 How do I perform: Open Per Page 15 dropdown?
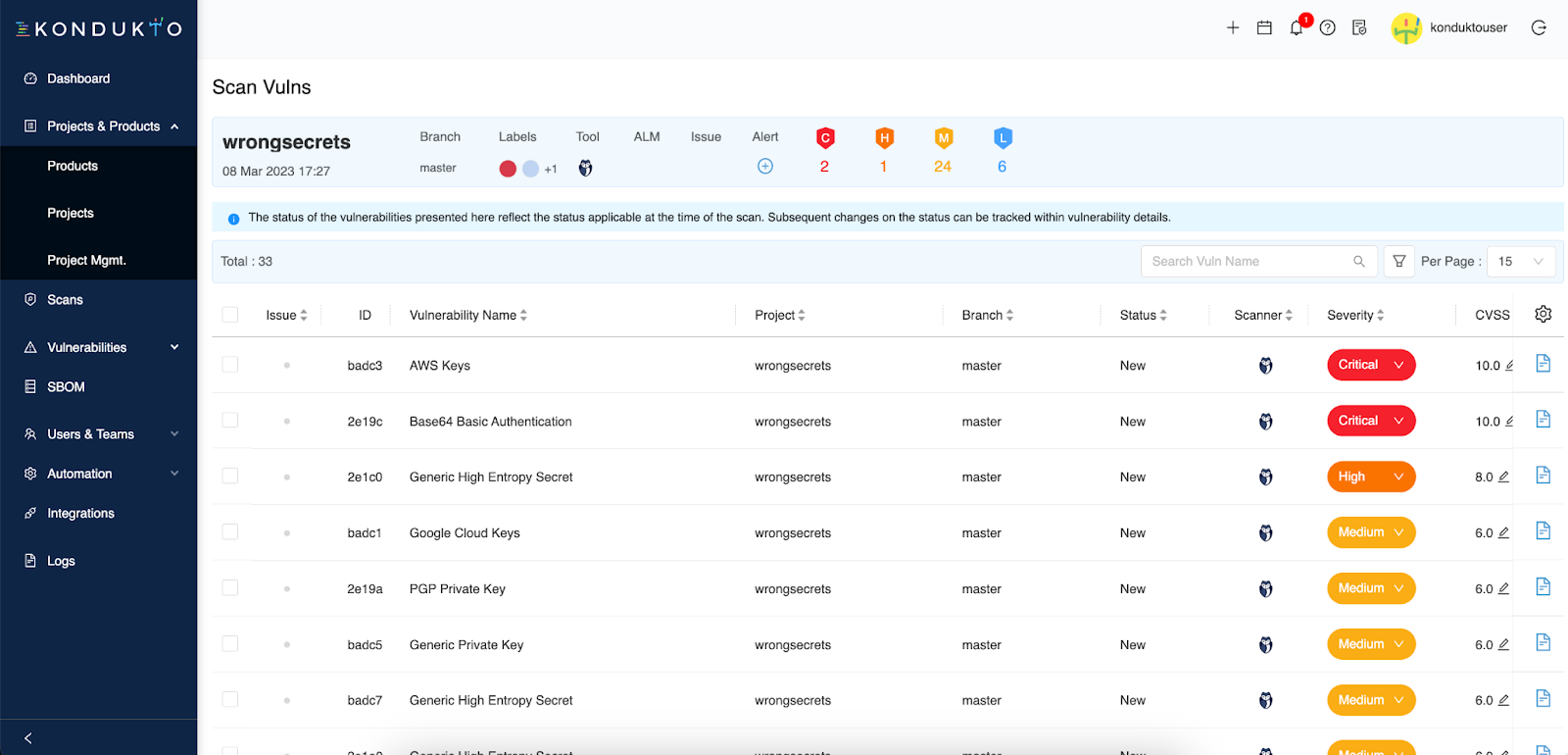[x=1521, y=262]
